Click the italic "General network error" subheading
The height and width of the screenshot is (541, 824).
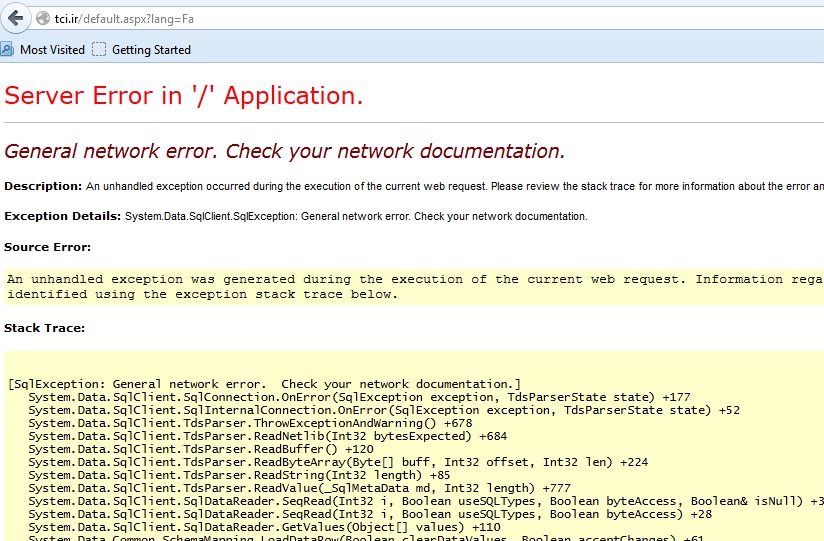(x=285, y=152)
